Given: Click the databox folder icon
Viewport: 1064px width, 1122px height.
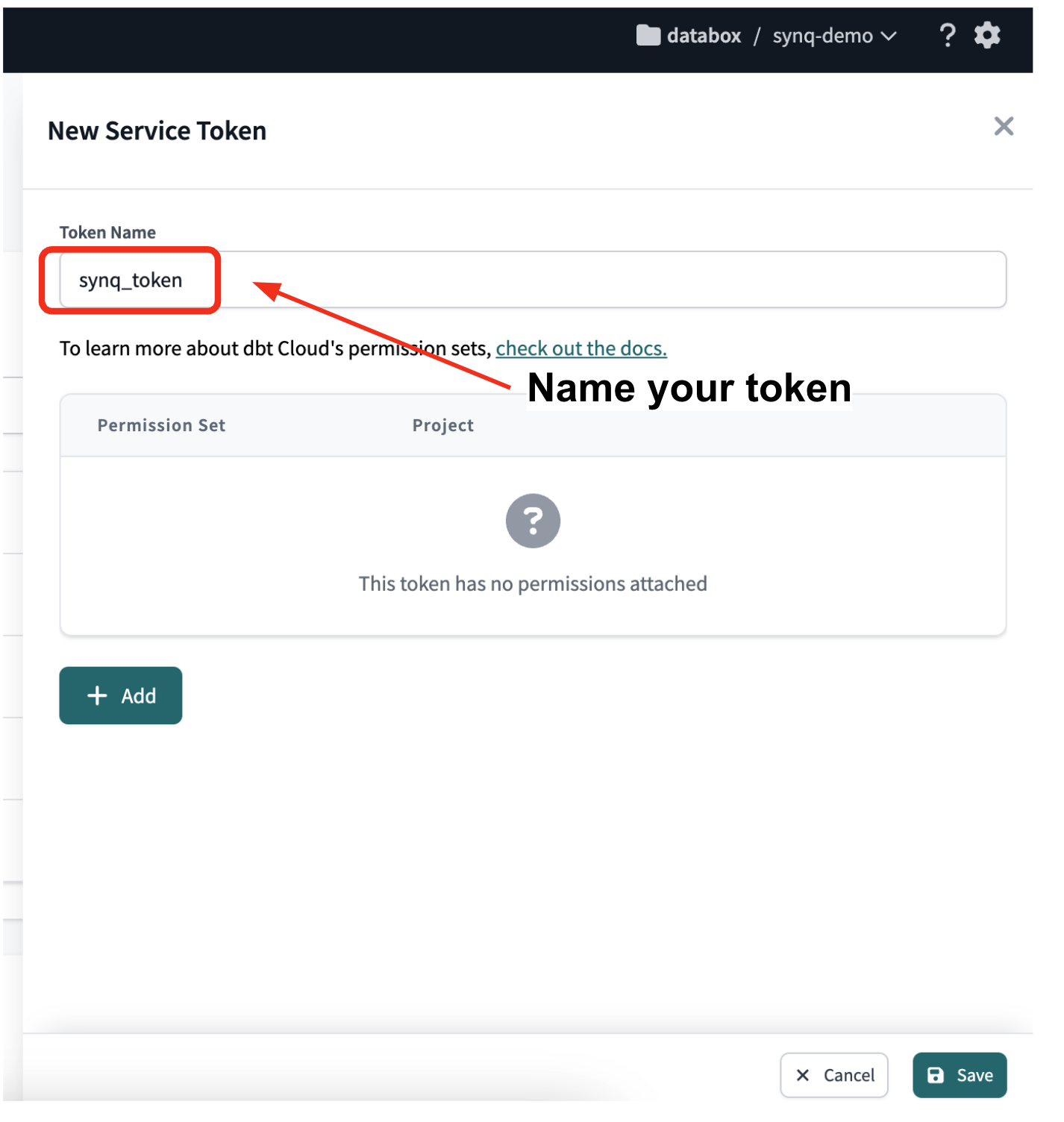Looking at the screenshot, I should (648, 35).
